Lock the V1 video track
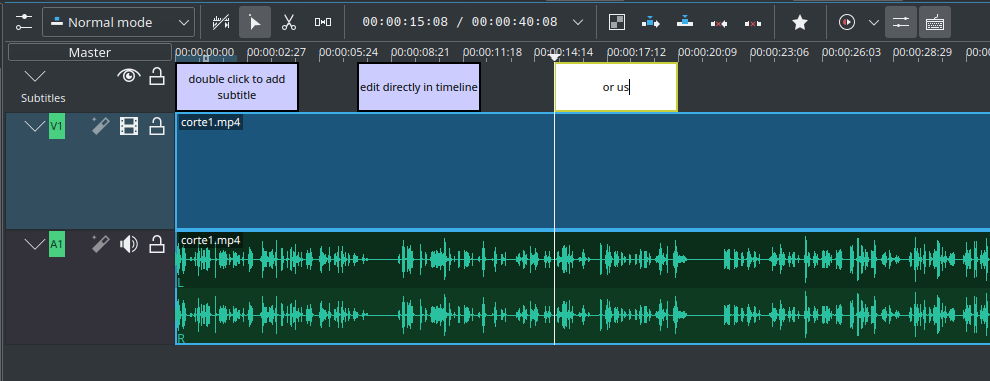This screenshot has height=381, width=990. (x=157, y=126)
